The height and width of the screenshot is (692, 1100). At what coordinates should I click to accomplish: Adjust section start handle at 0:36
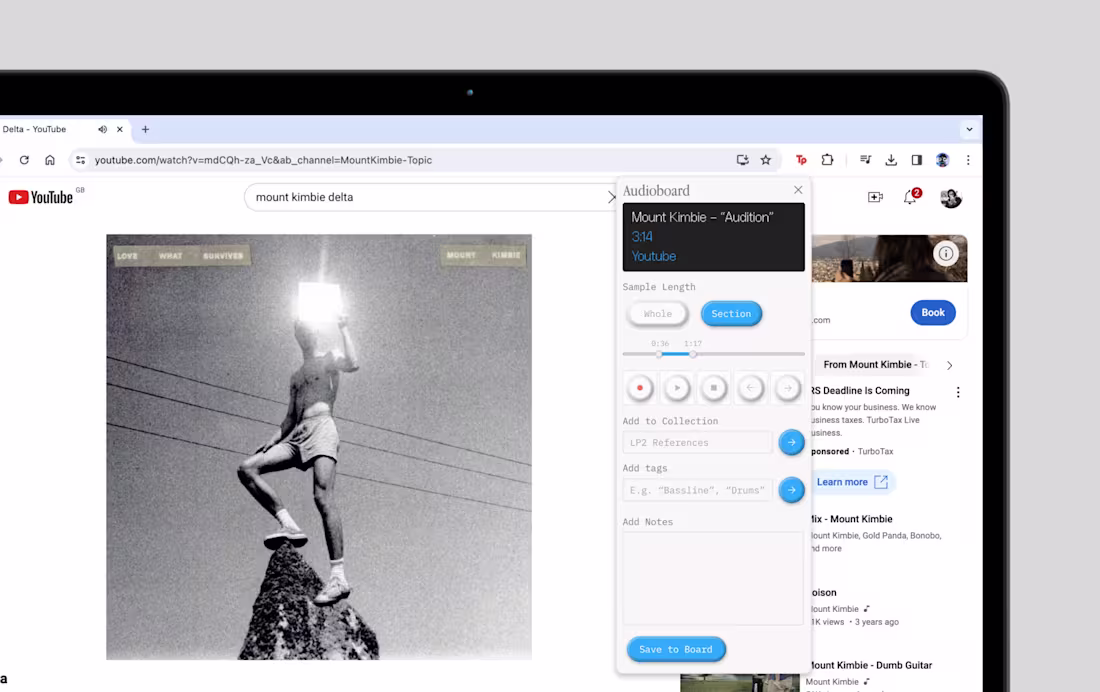click(659, 354)
